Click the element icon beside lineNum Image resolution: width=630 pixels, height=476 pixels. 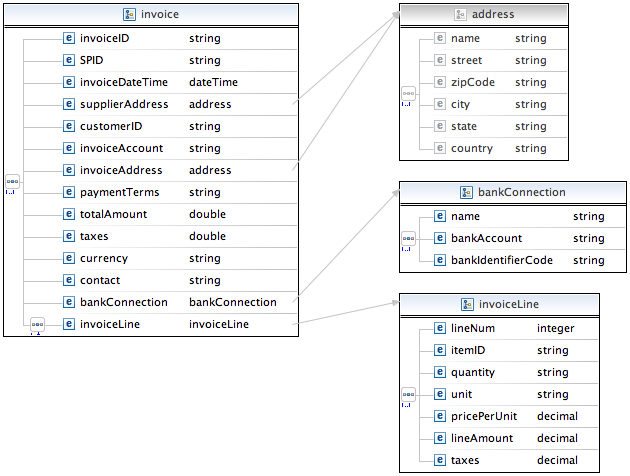(x=440, y=328)
